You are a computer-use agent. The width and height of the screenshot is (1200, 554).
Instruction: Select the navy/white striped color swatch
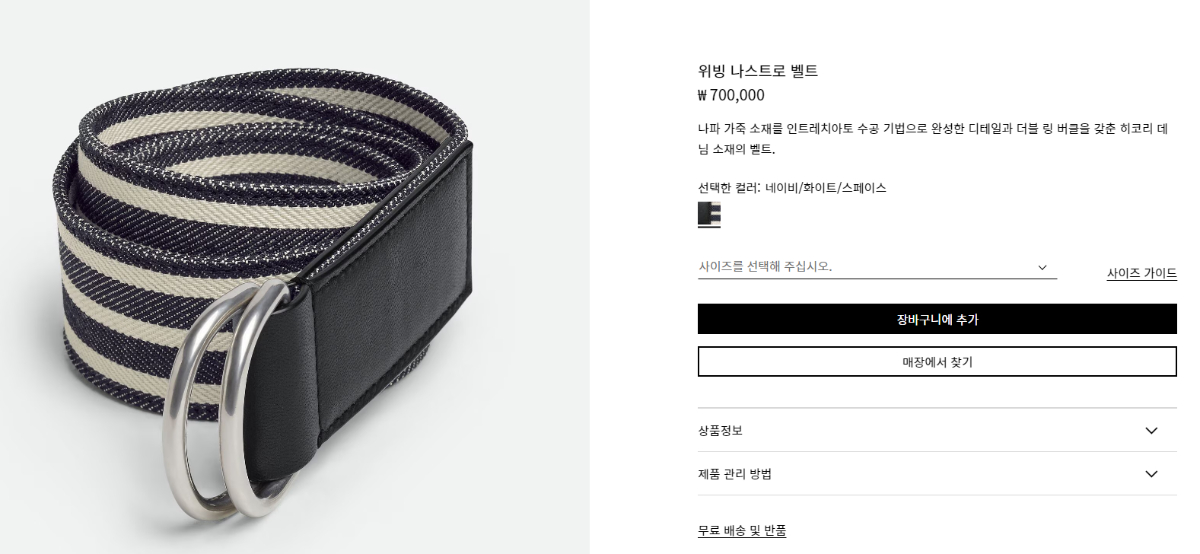(x=709, y=214)
